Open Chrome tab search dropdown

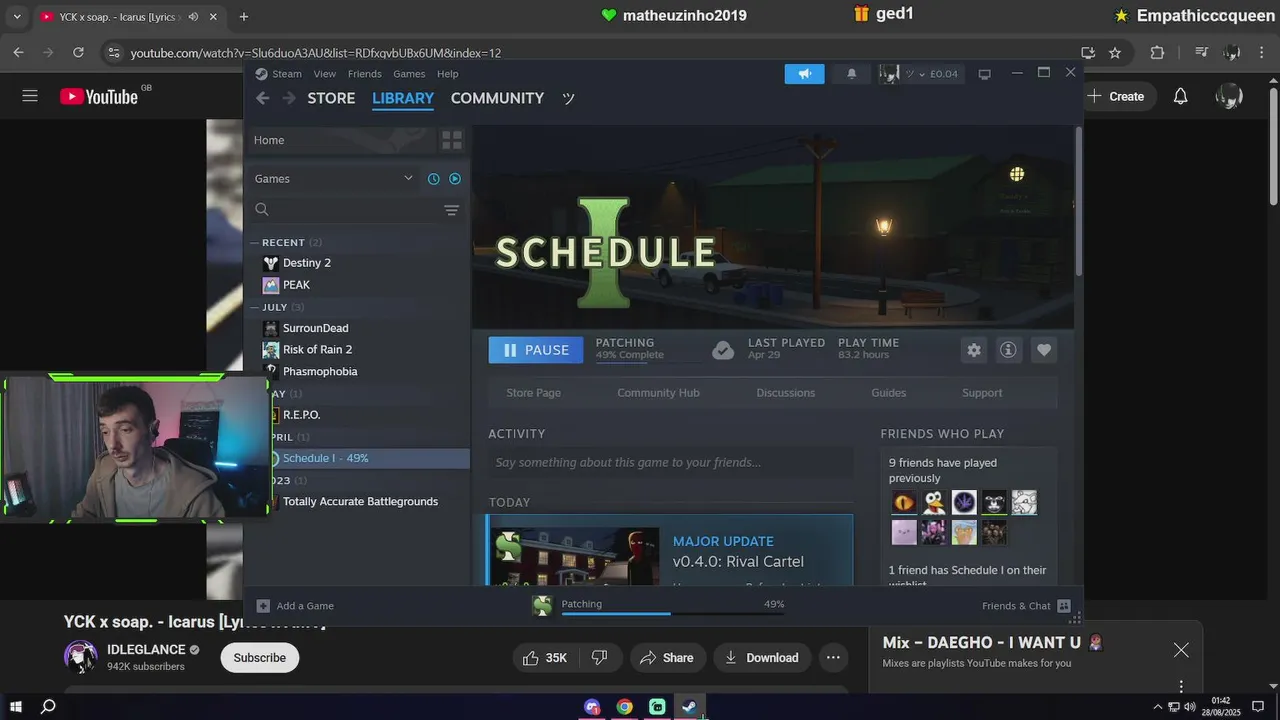pyautogui.click(x=16, y=16)
